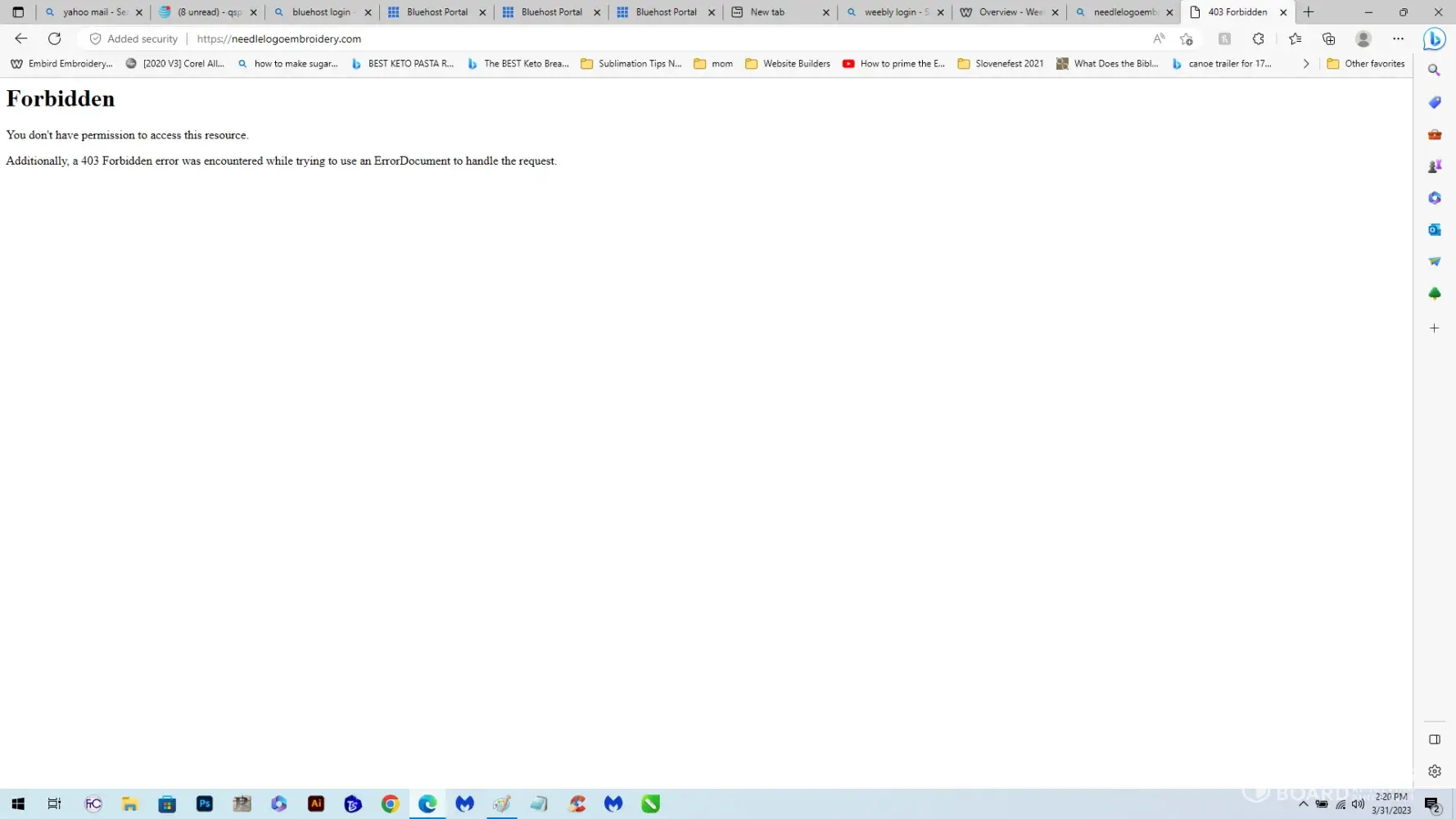Open the Favorites star list
Image resolution: width=1456 pixels, height=819 pixels.
point(1295,38)
